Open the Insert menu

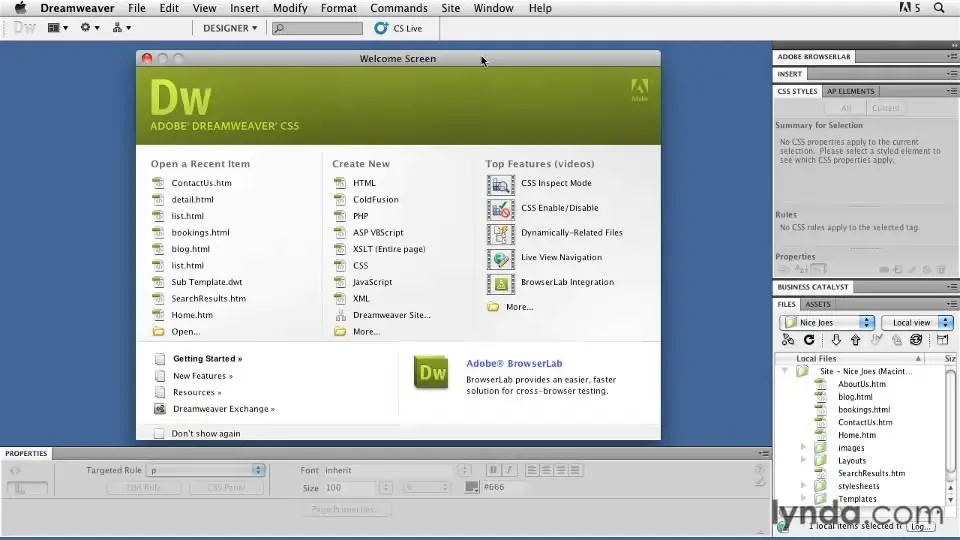pyautogui.click(x=244, y=8)
